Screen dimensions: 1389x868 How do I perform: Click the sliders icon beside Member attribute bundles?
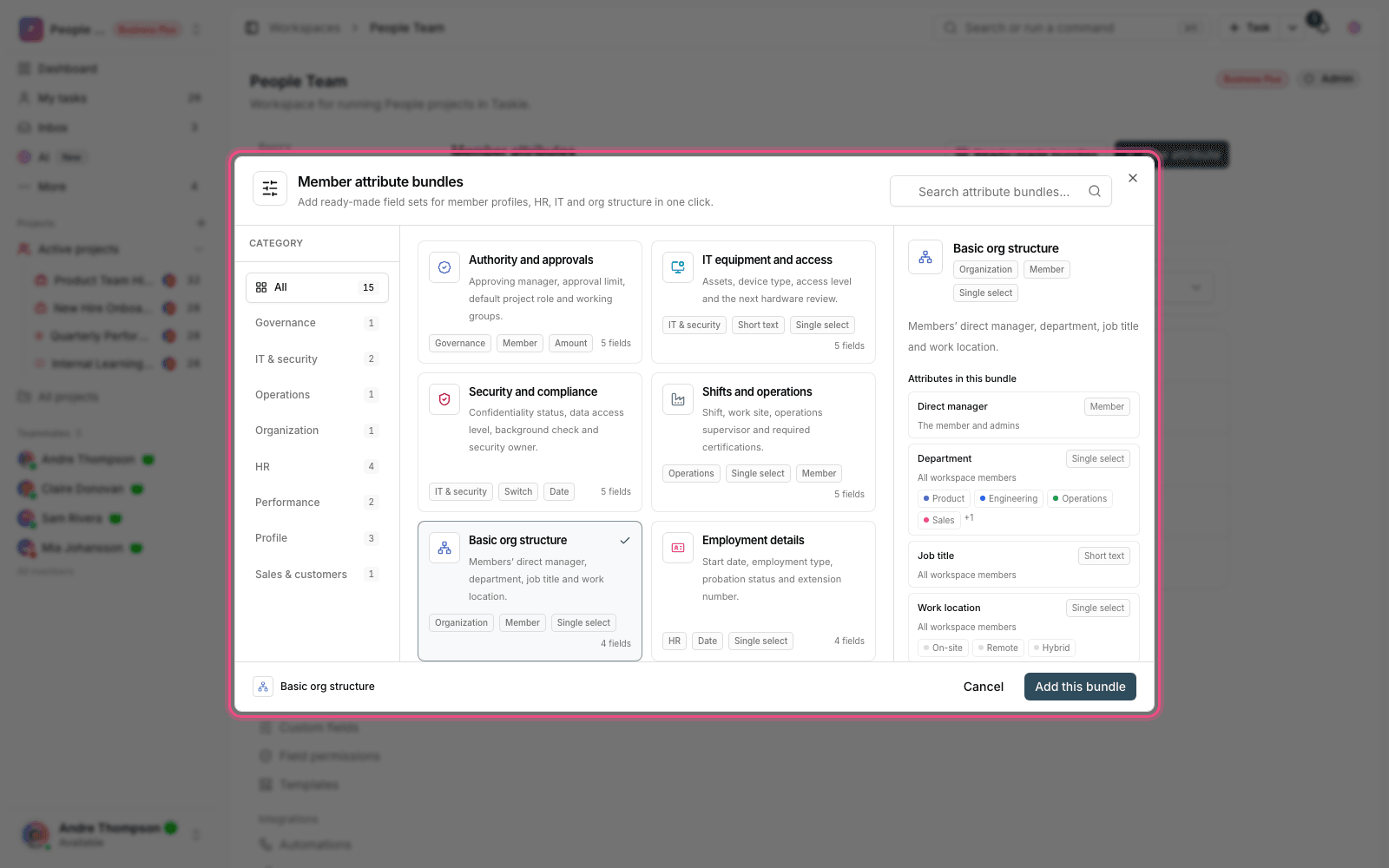(x=270, y=188)
